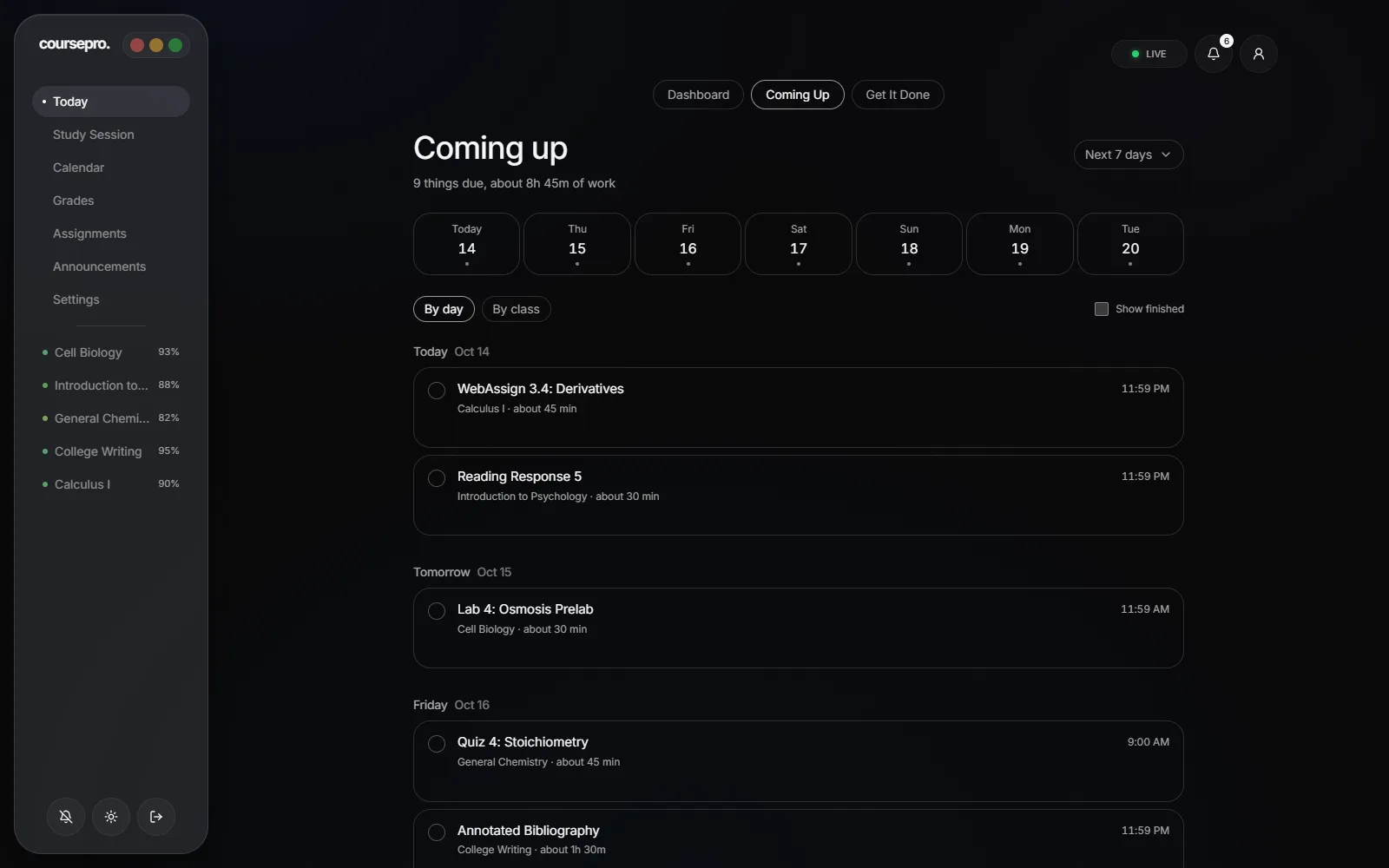The width and height of the screenshot is (1389, 868).
Task: Select the Sun 18 day card
Action: click(909, 244)
